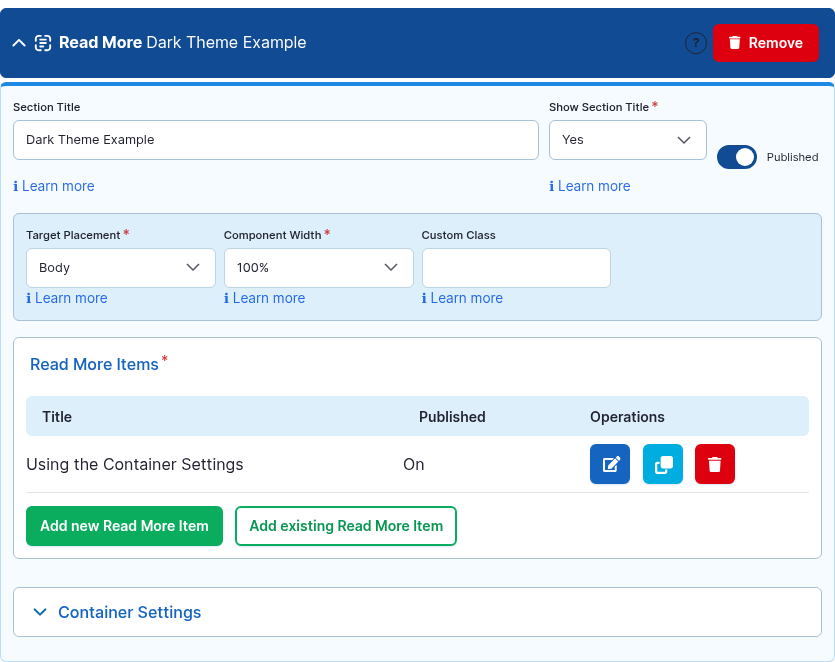Open the Show Section Title dropdown
The height and width of the screenshot is (662, 835).
[627, 140]
